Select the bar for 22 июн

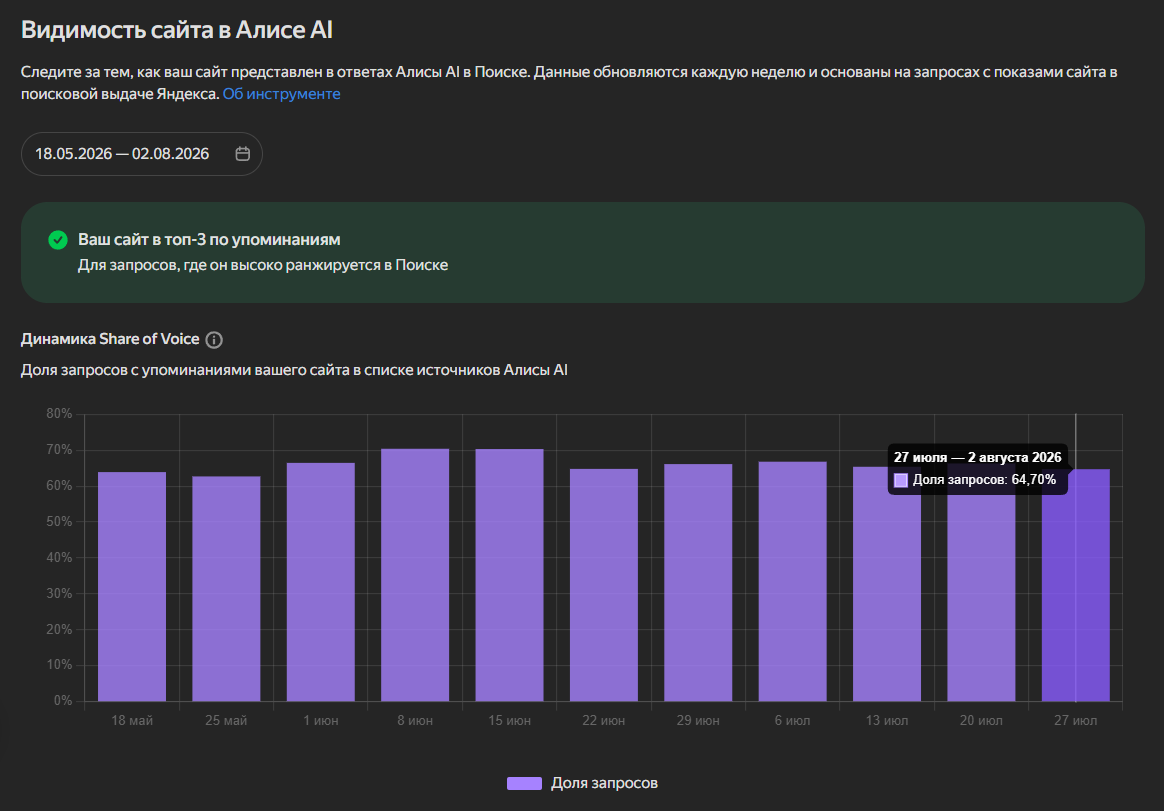pyautogui.click(x=604, y=585)
